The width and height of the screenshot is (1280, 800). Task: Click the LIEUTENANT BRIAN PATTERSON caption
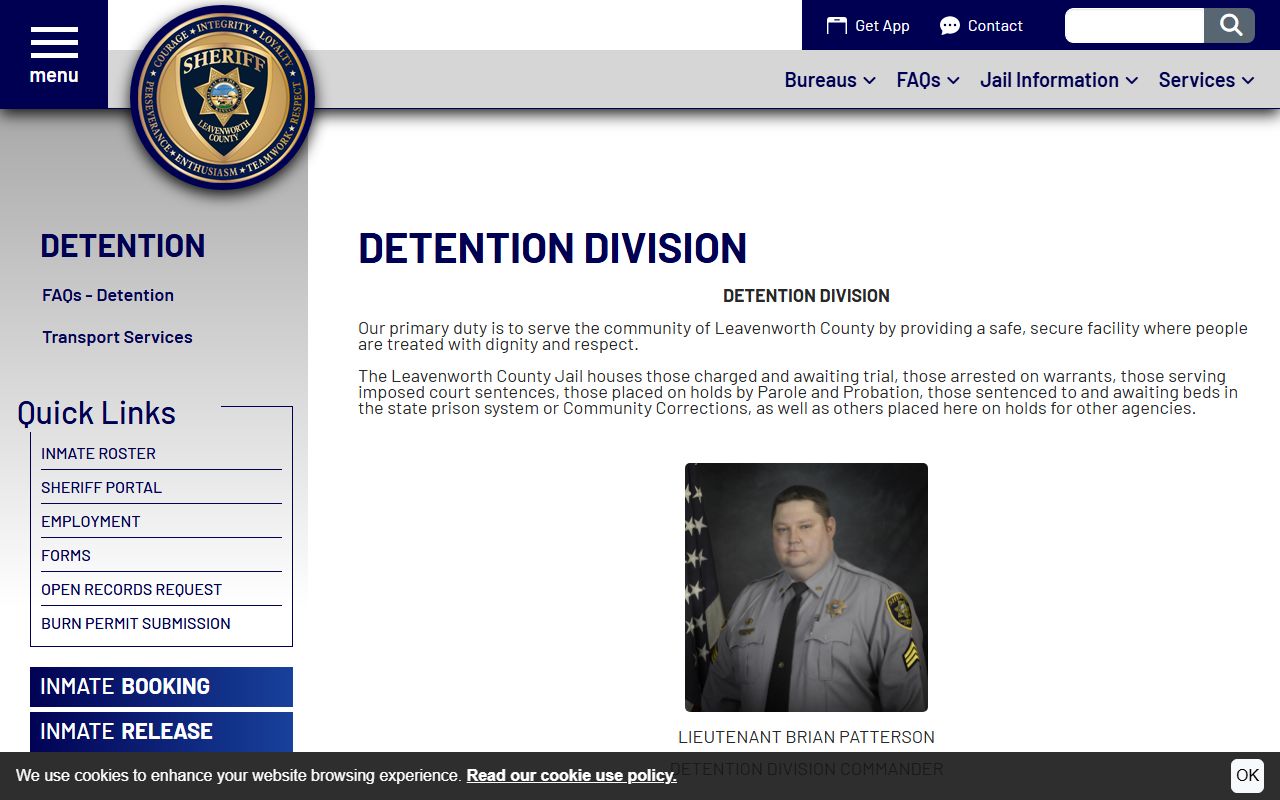[x=806, y=737]
